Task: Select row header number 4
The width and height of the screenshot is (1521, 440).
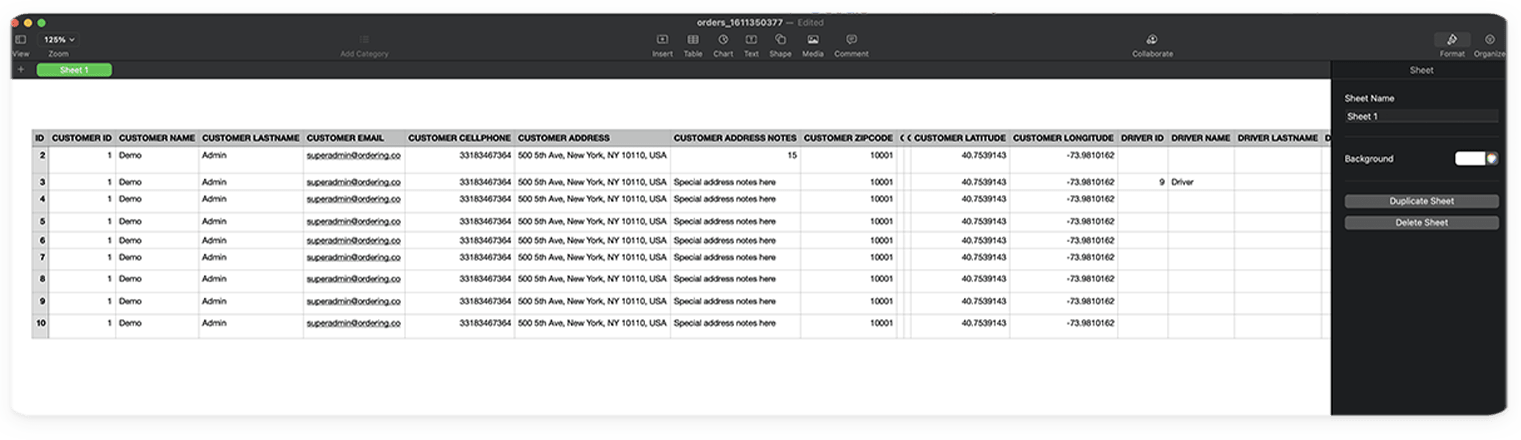Action: click(41, 200)
